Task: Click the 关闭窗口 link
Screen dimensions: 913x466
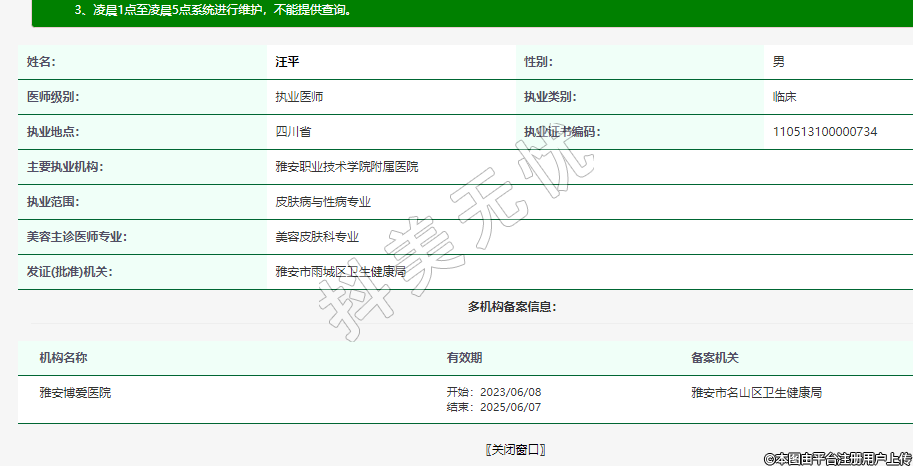Action: pyautogui.click(x=515, y=450)
